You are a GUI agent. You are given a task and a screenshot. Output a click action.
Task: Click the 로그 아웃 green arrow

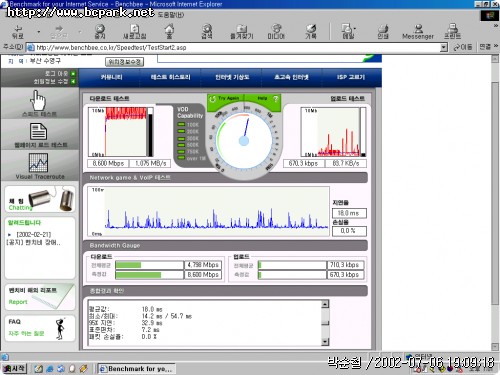pos(73,73)
